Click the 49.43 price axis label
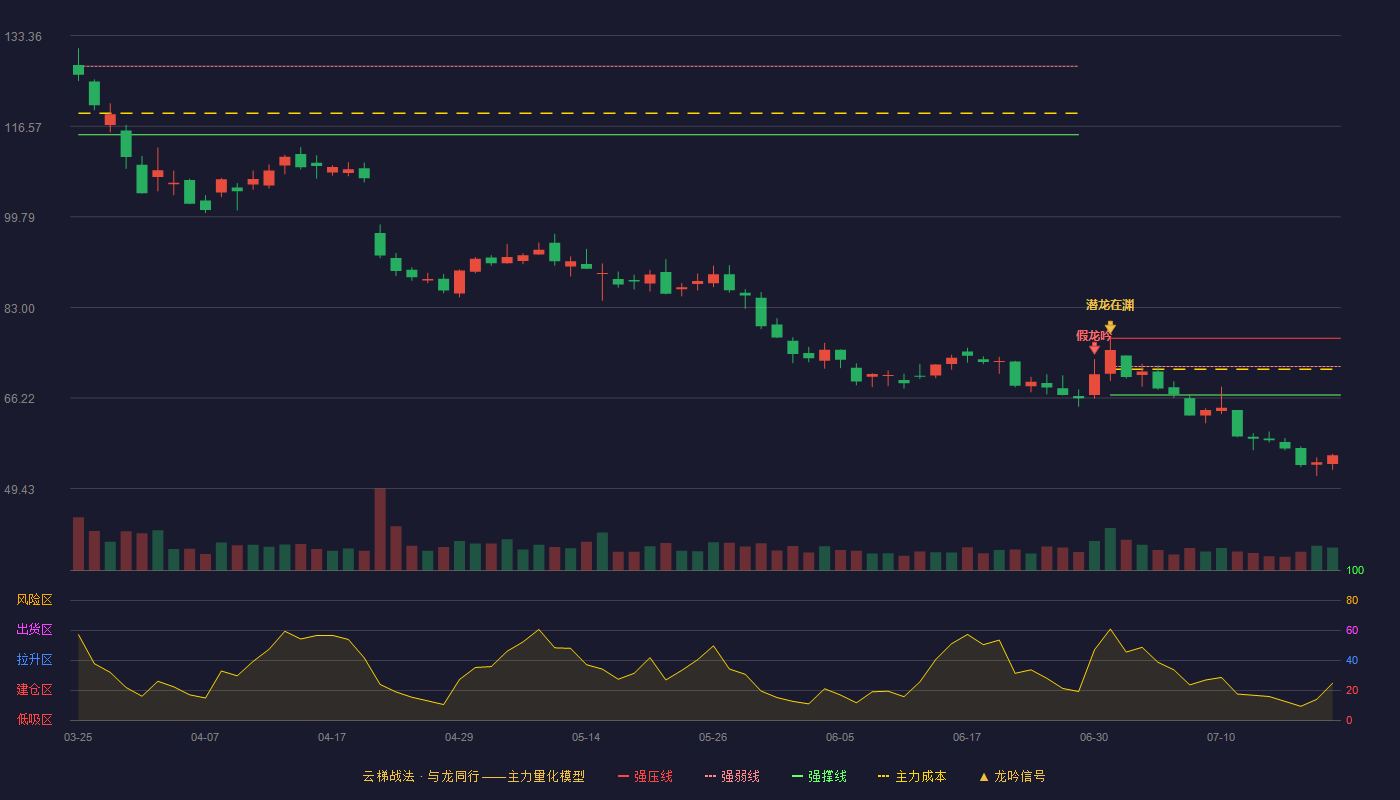The width and height of the screenshot is (1400, 800). (20, 490)
